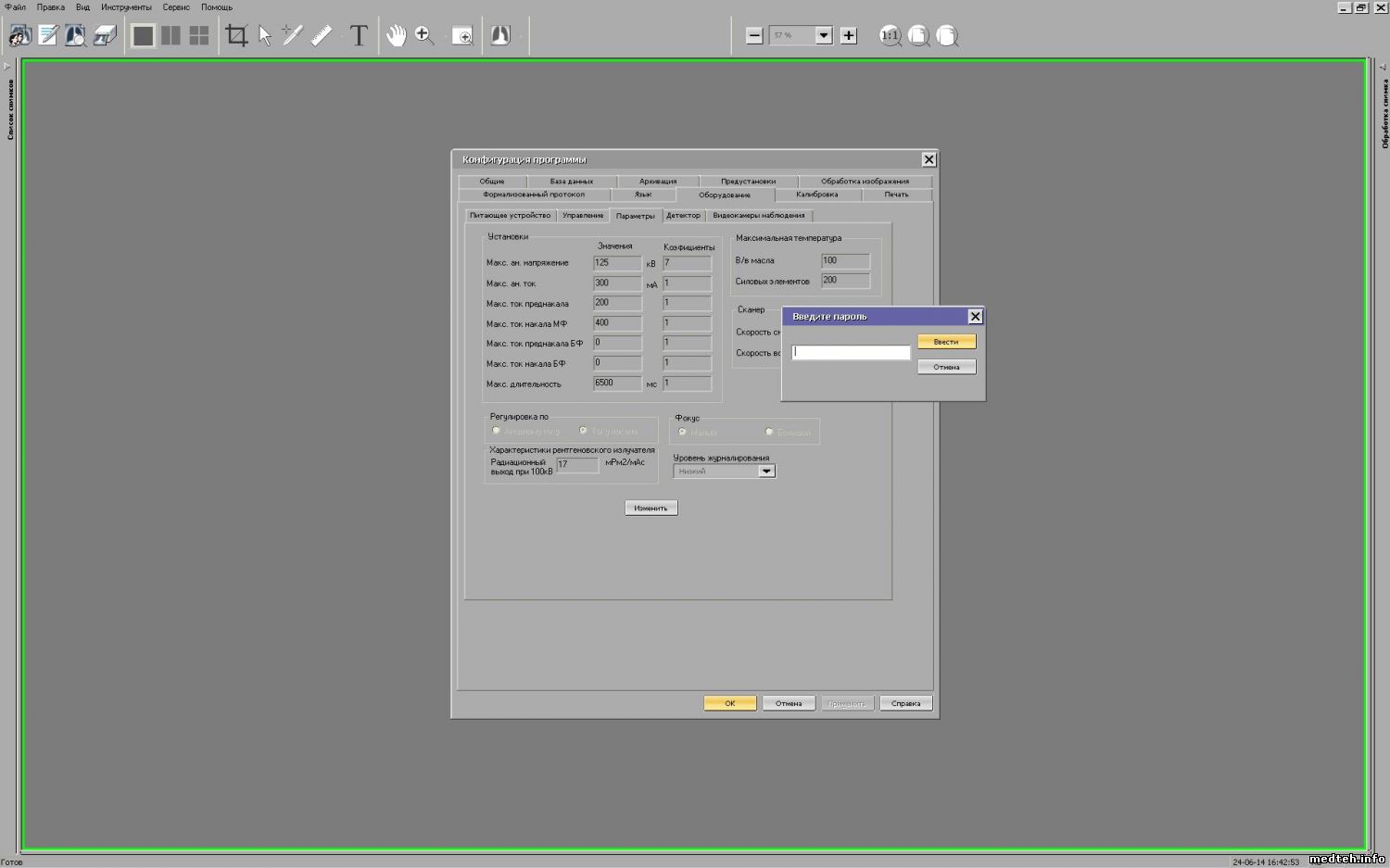Open the 'Инструменты' menu
Viewport: 1390px width, 868px height.
coord(126,7)
